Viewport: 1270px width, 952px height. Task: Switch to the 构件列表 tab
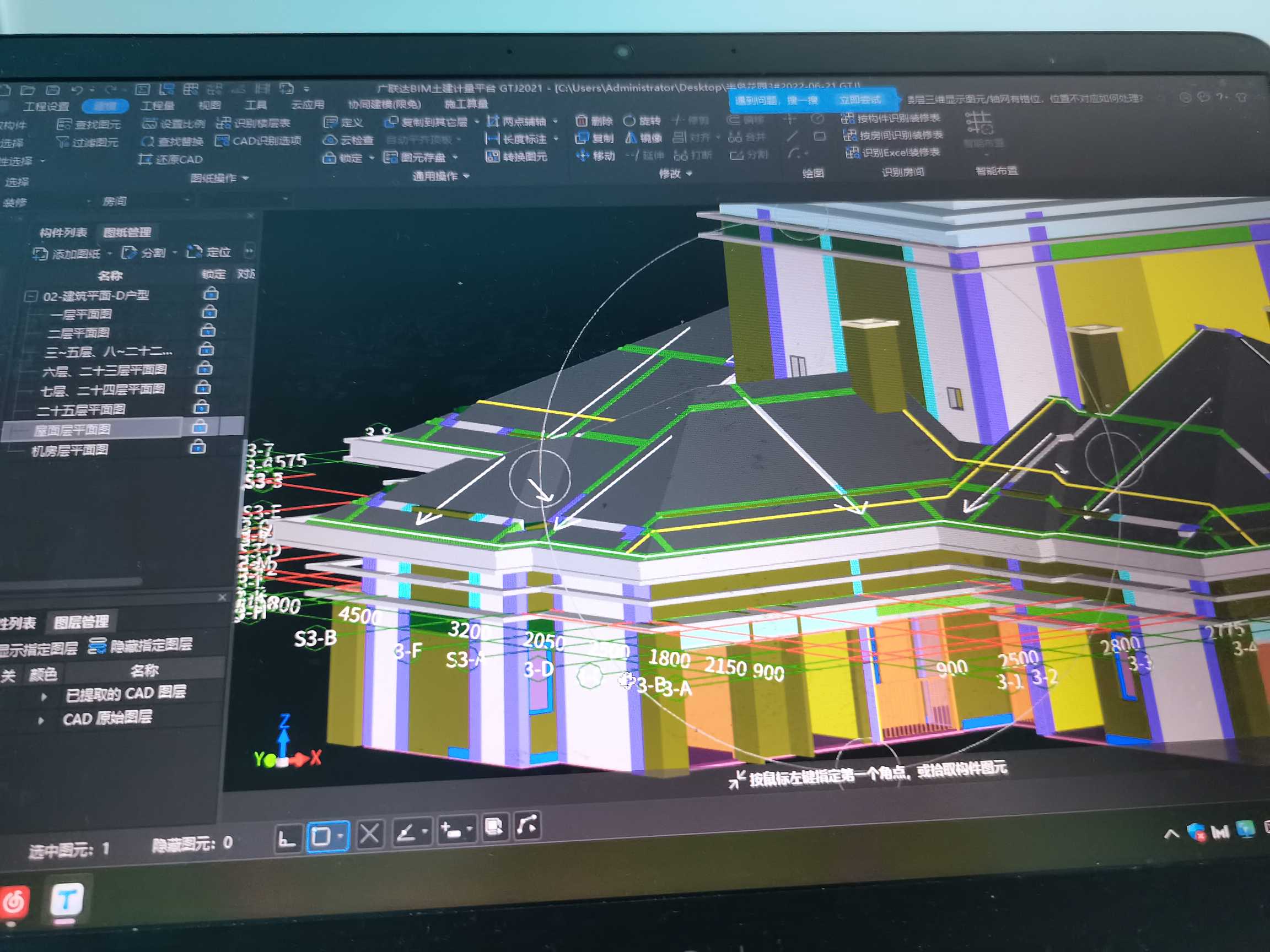(x=63, y=232)
